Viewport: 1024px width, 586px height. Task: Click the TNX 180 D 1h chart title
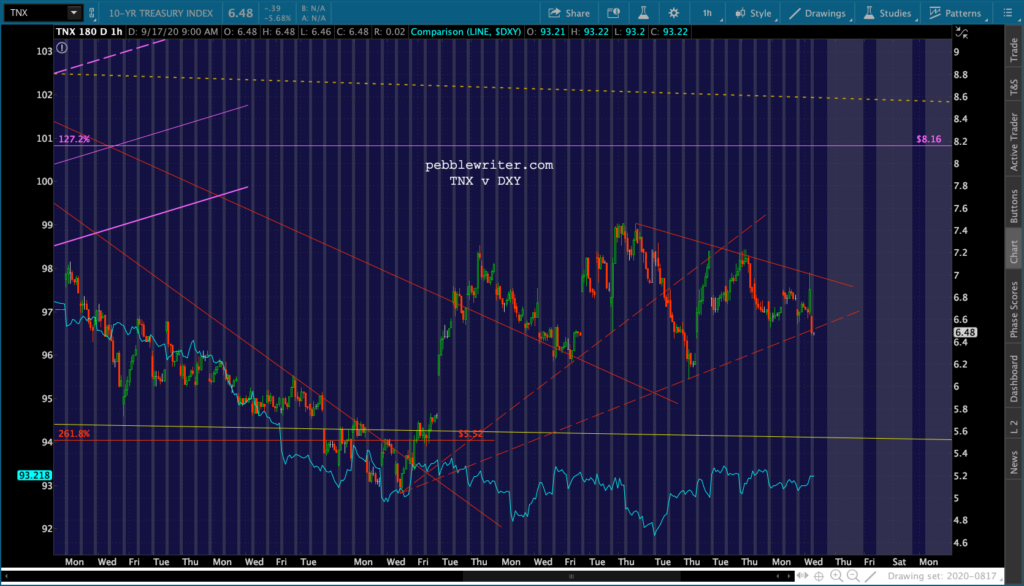[89, 31]
